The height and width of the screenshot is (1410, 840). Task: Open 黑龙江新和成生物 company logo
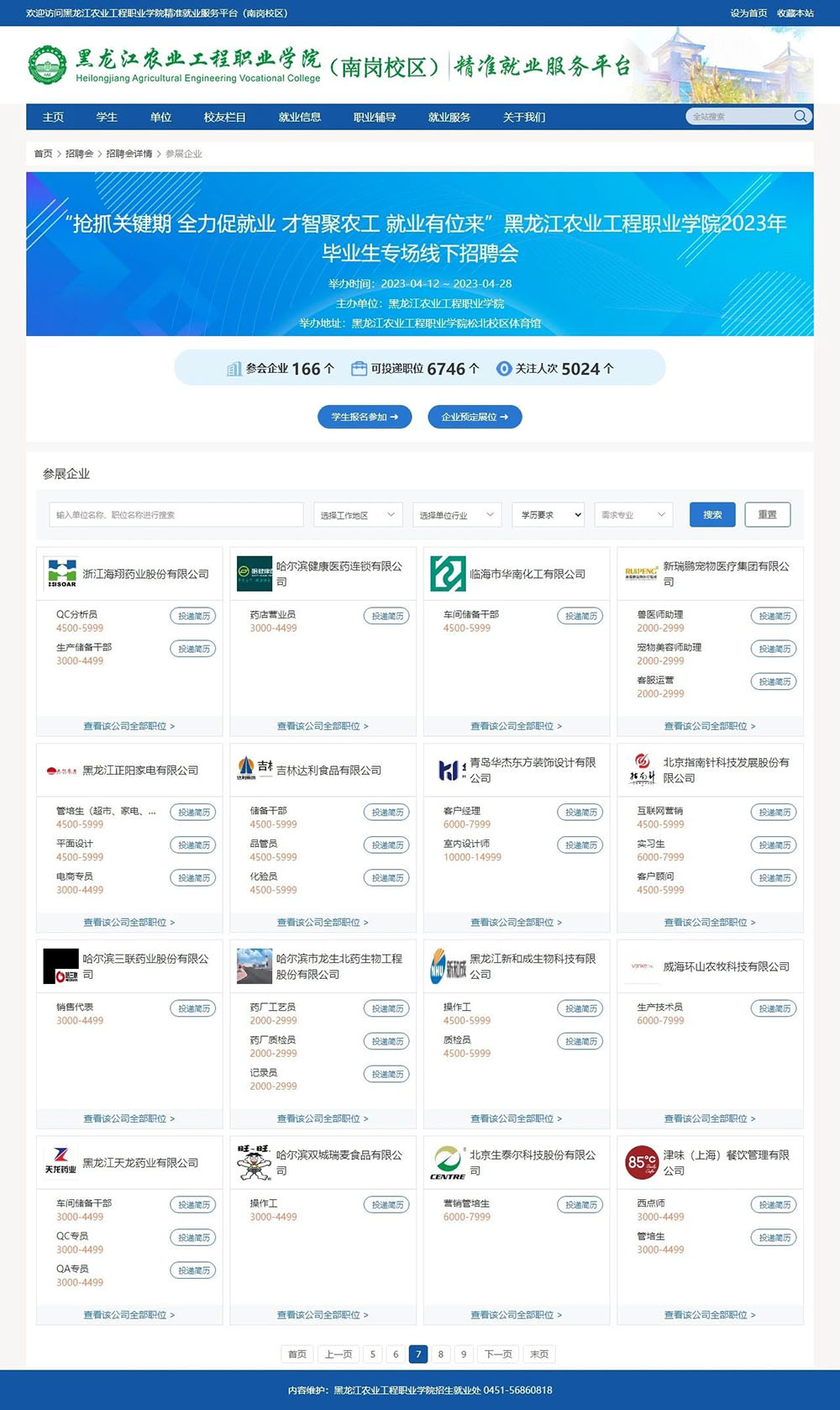pos(448,966)
